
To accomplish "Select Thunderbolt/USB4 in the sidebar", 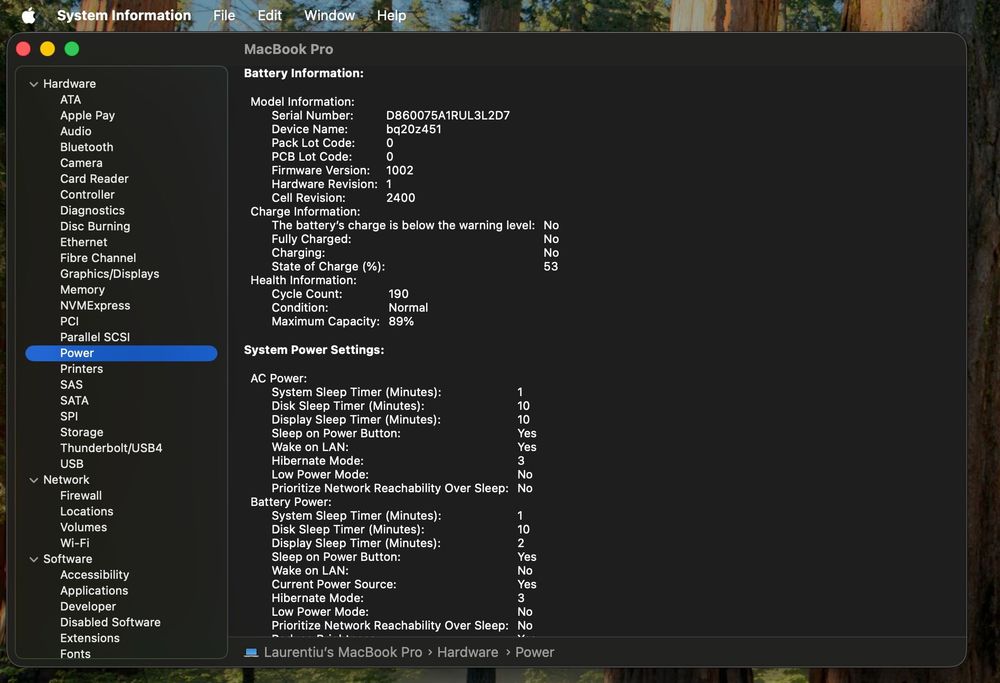I will [111, 448].
